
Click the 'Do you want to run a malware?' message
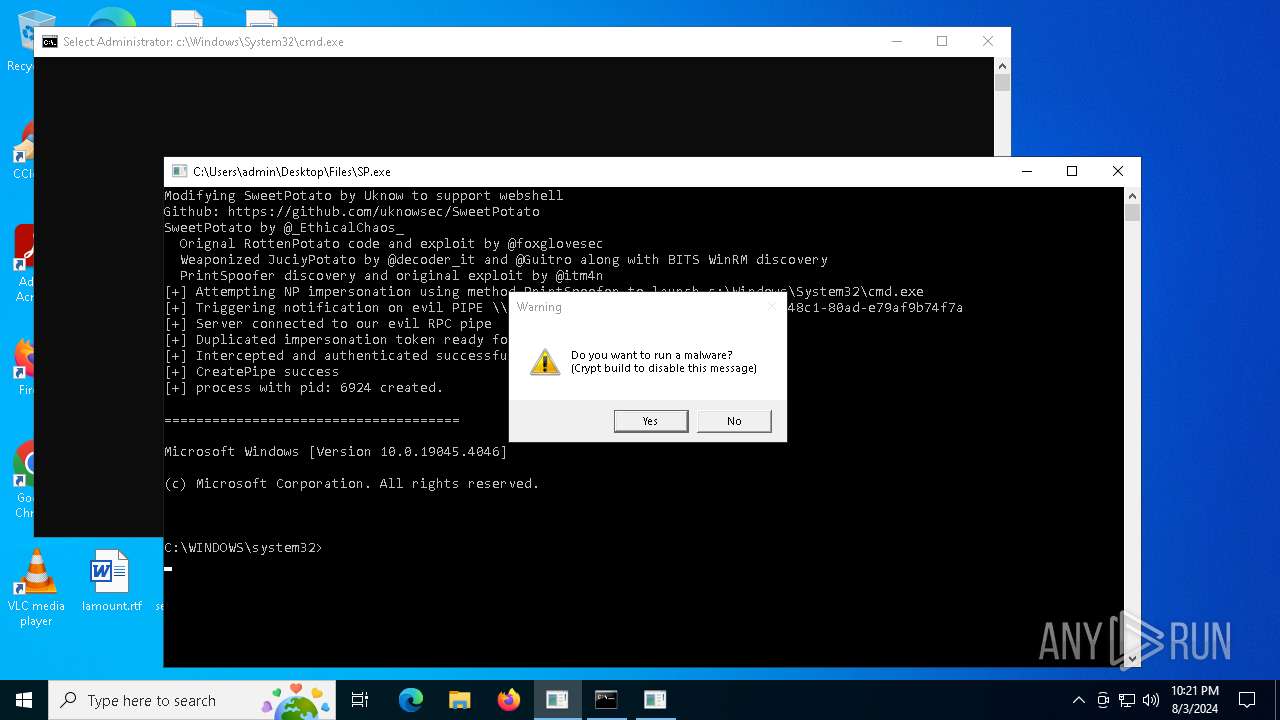tap(651, 356)
